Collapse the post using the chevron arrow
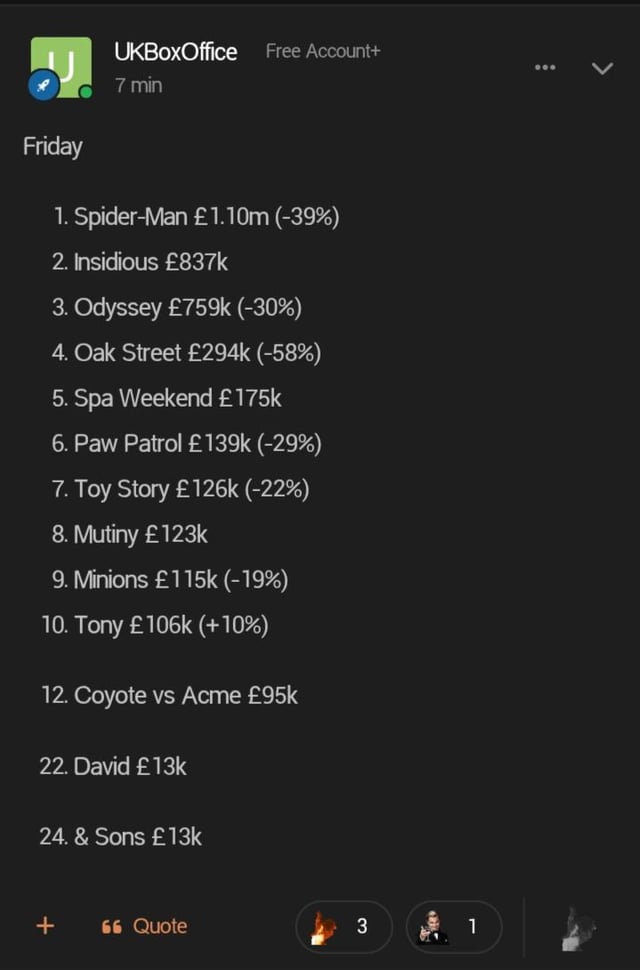Viewport: 640px width, 970px height. [x=602, y=68]
